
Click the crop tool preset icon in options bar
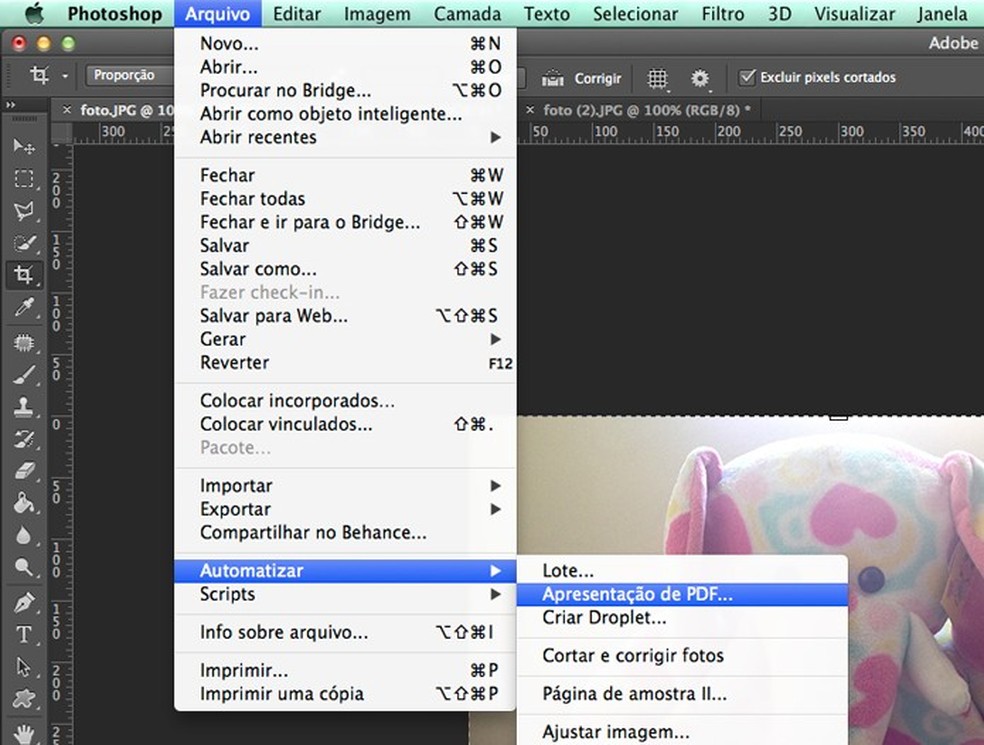tap(39, 75)
